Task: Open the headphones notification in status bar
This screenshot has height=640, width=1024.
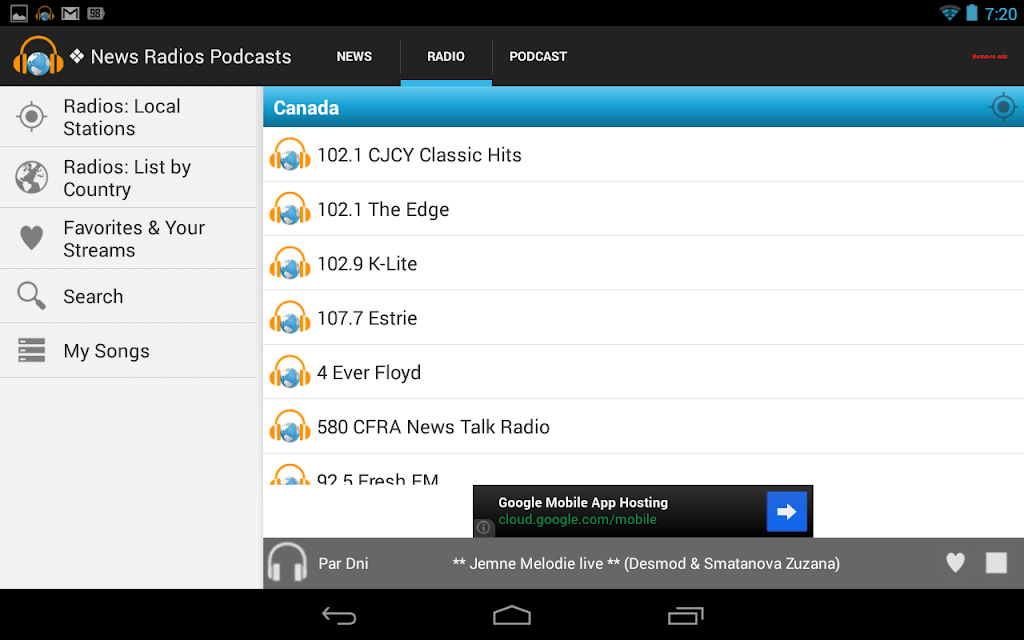Action: point(44,13)
